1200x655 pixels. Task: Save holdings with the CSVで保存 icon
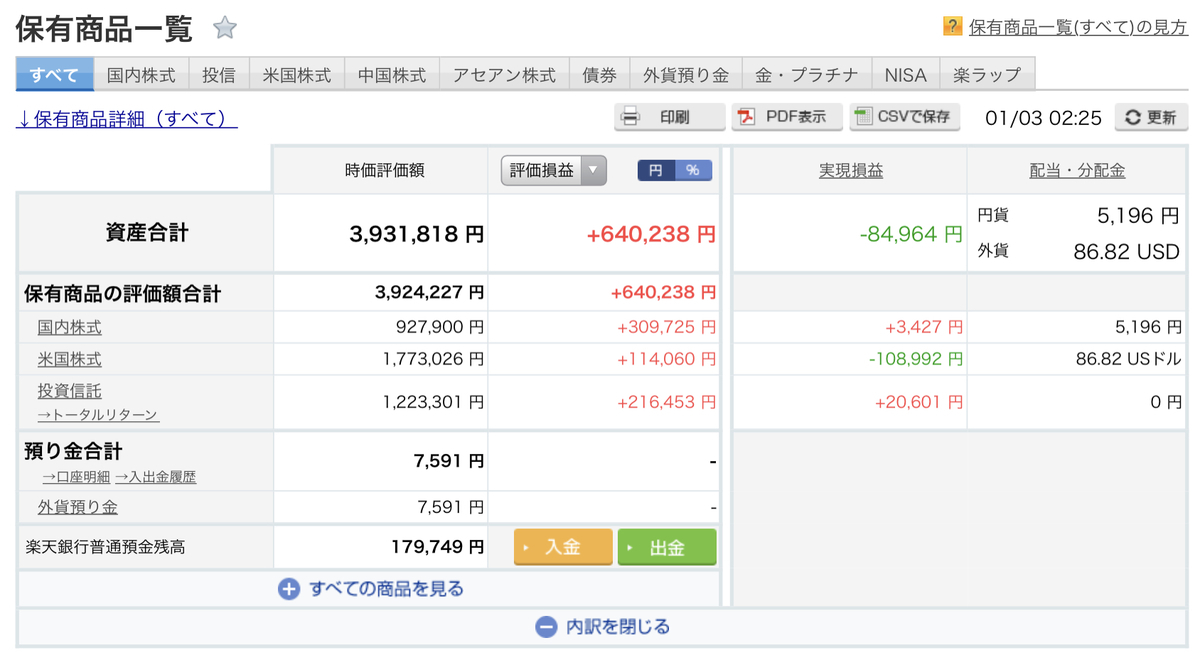pyautogui.click(x=862, y=117)
